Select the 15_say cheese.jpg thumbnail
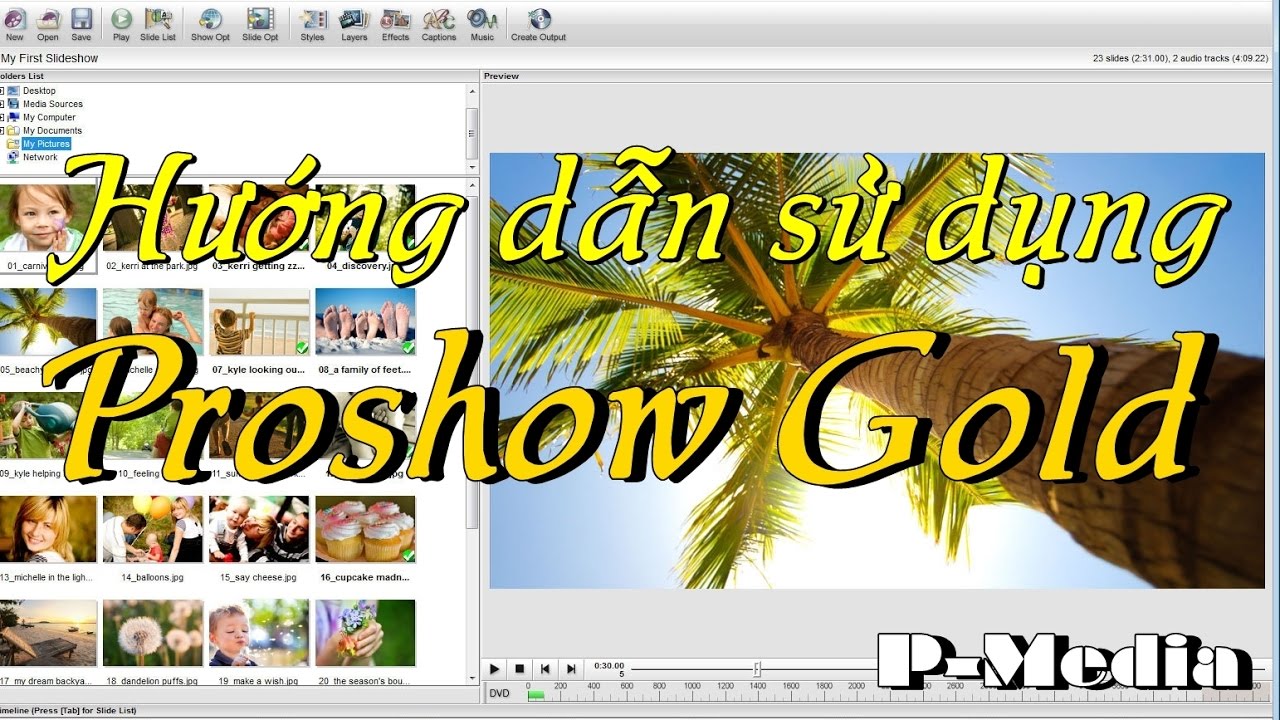Screen dimensions: 1280x720 pos(260,529)
